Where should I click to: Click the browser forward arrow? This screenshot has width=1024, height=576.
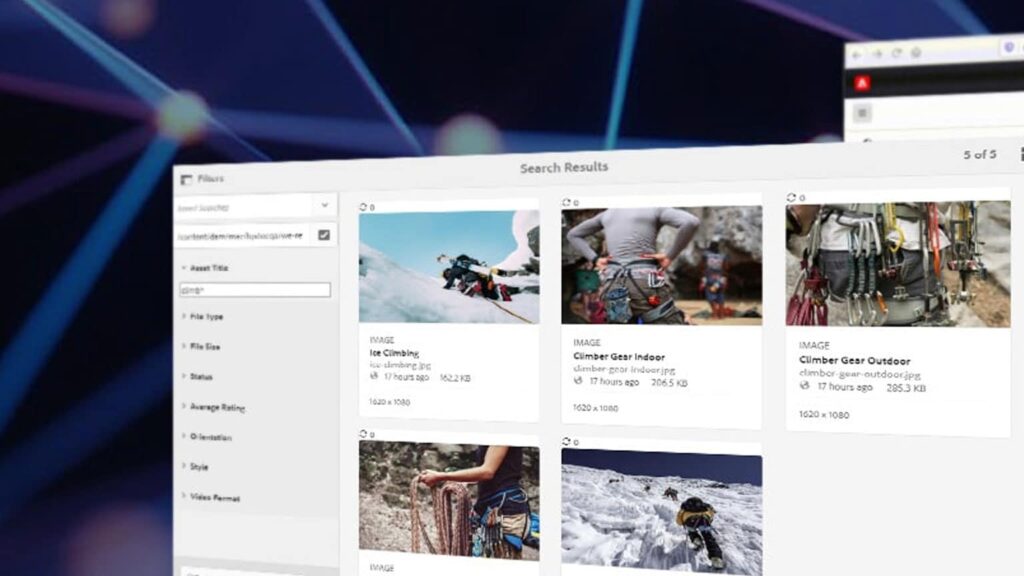coord(878,53)
